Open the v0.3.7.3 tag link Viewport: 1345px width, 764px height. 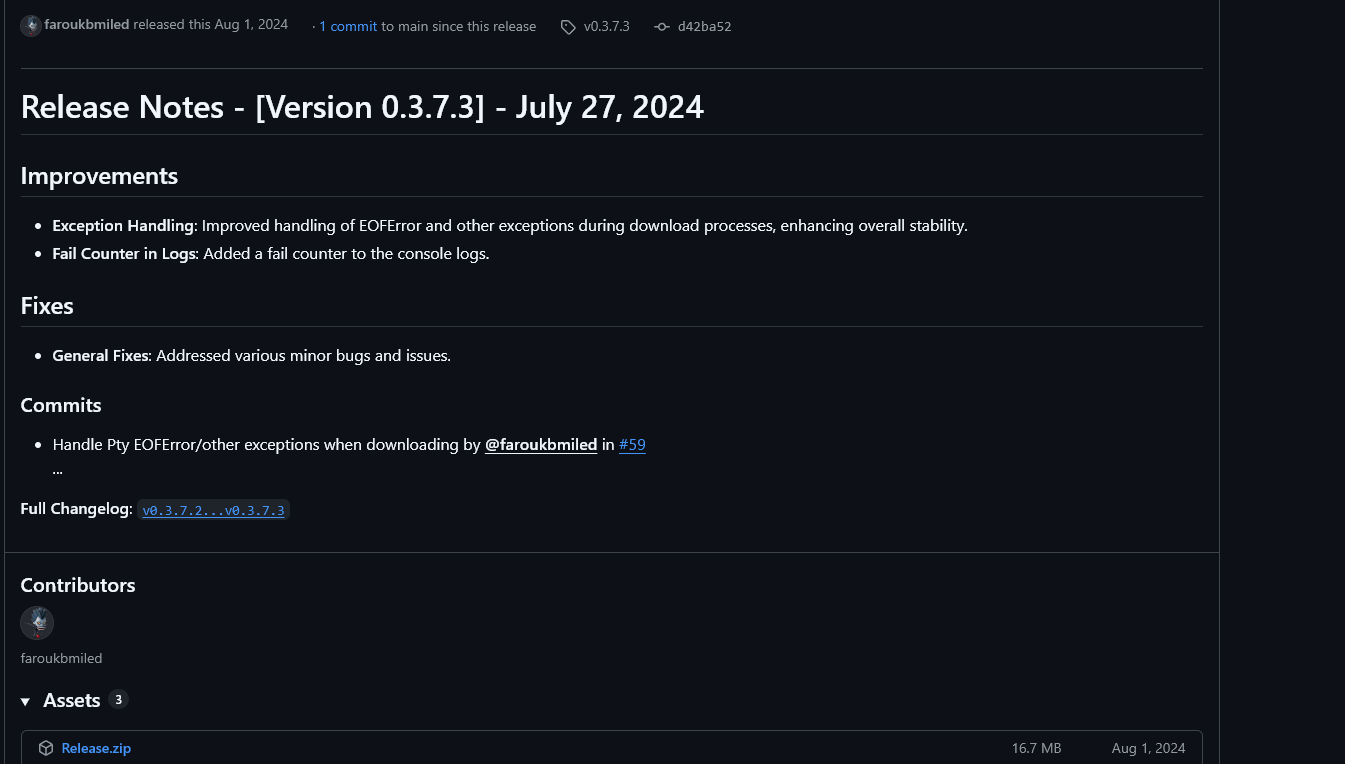click(x=607, y=26)
